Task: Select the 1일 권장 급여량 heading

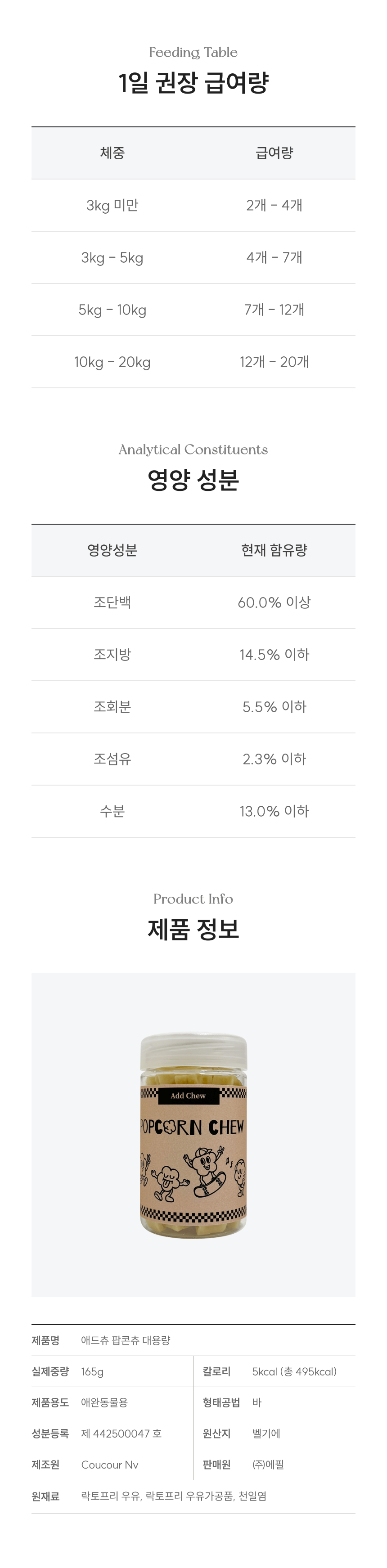Action: coord(193,83)
